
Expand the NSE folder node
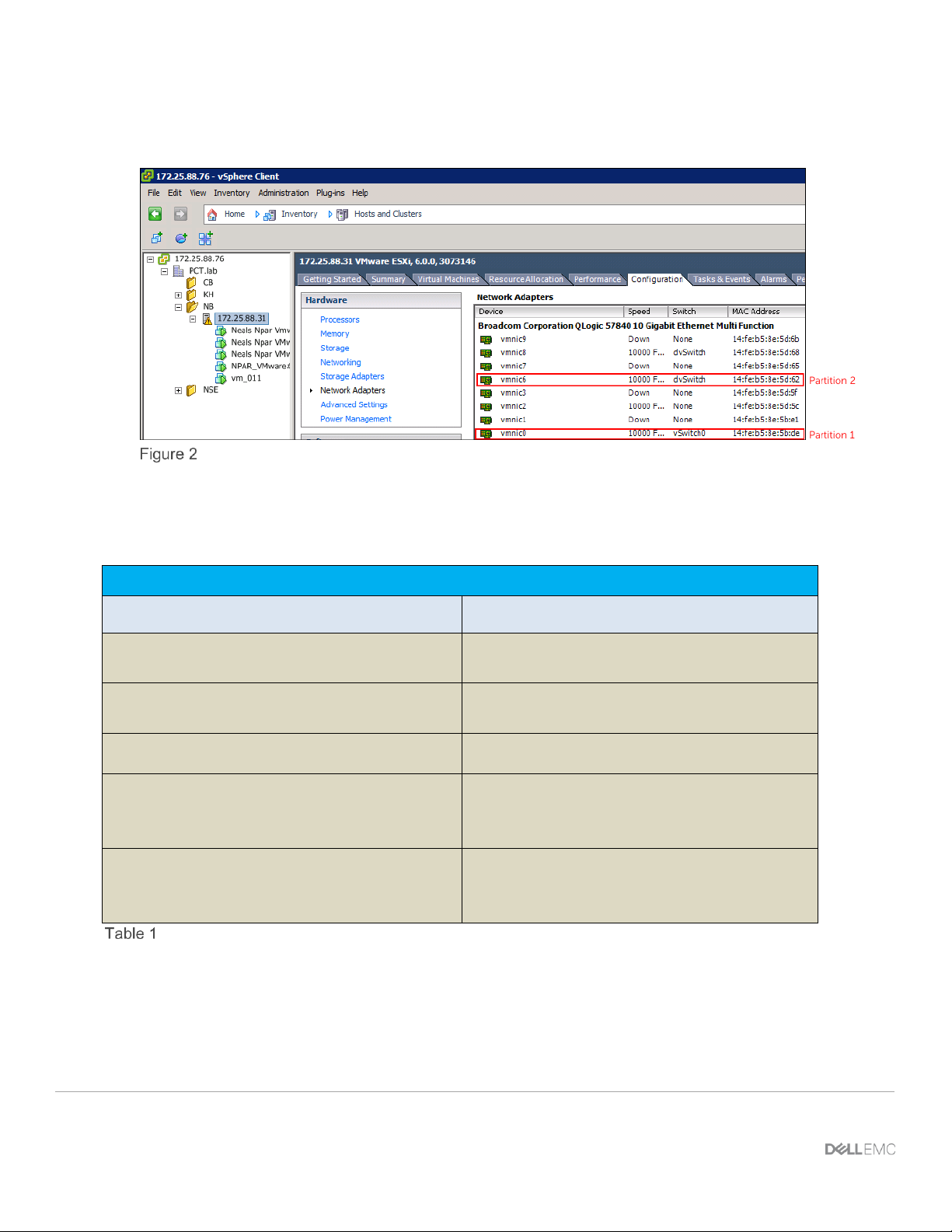click(178, 391)
